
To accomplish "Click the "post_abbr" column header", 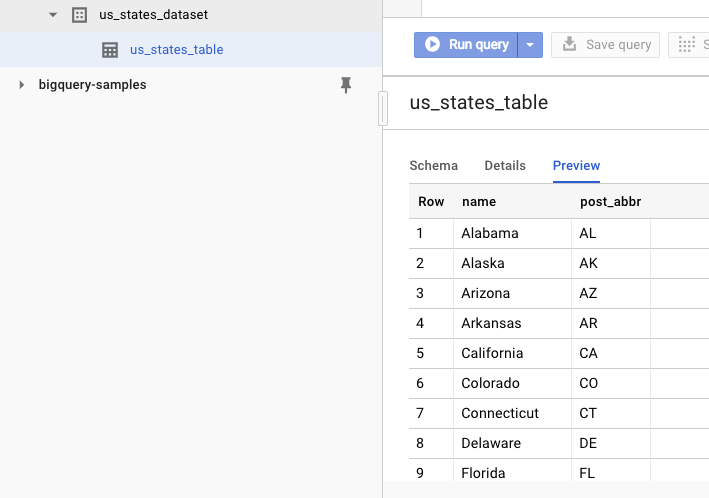I will coord(610,202).
